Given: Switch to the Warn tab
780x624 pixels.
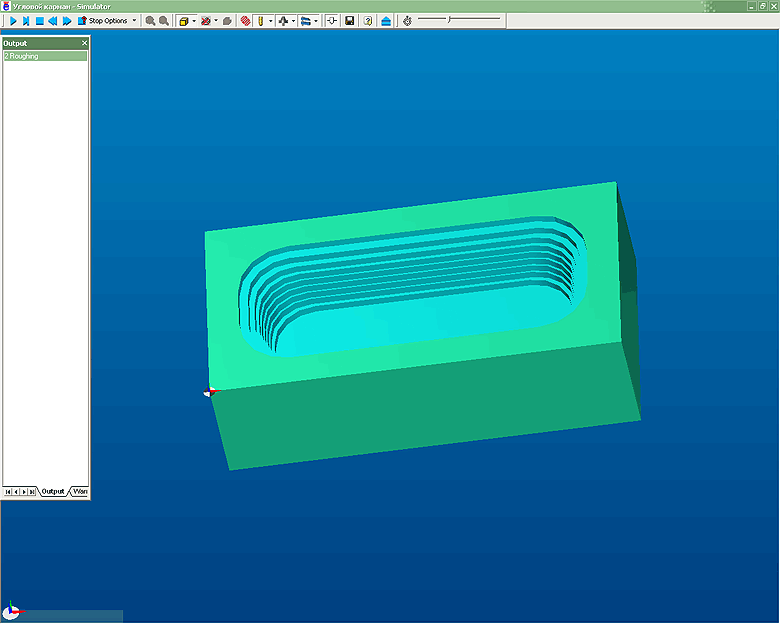Looking at the screenshot, I should tap(80, 491).
